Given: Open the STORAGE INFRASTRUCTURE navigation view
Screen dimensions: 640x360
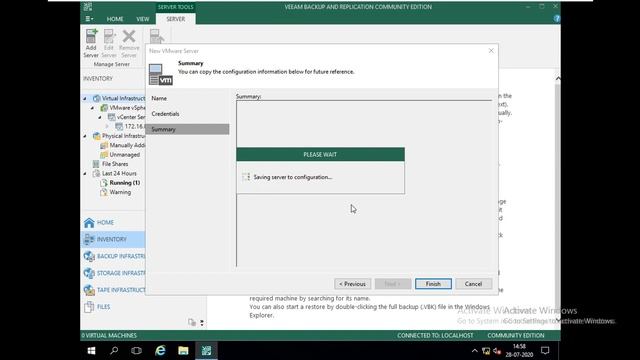Looking at the screenshot, I should [113, 273].
